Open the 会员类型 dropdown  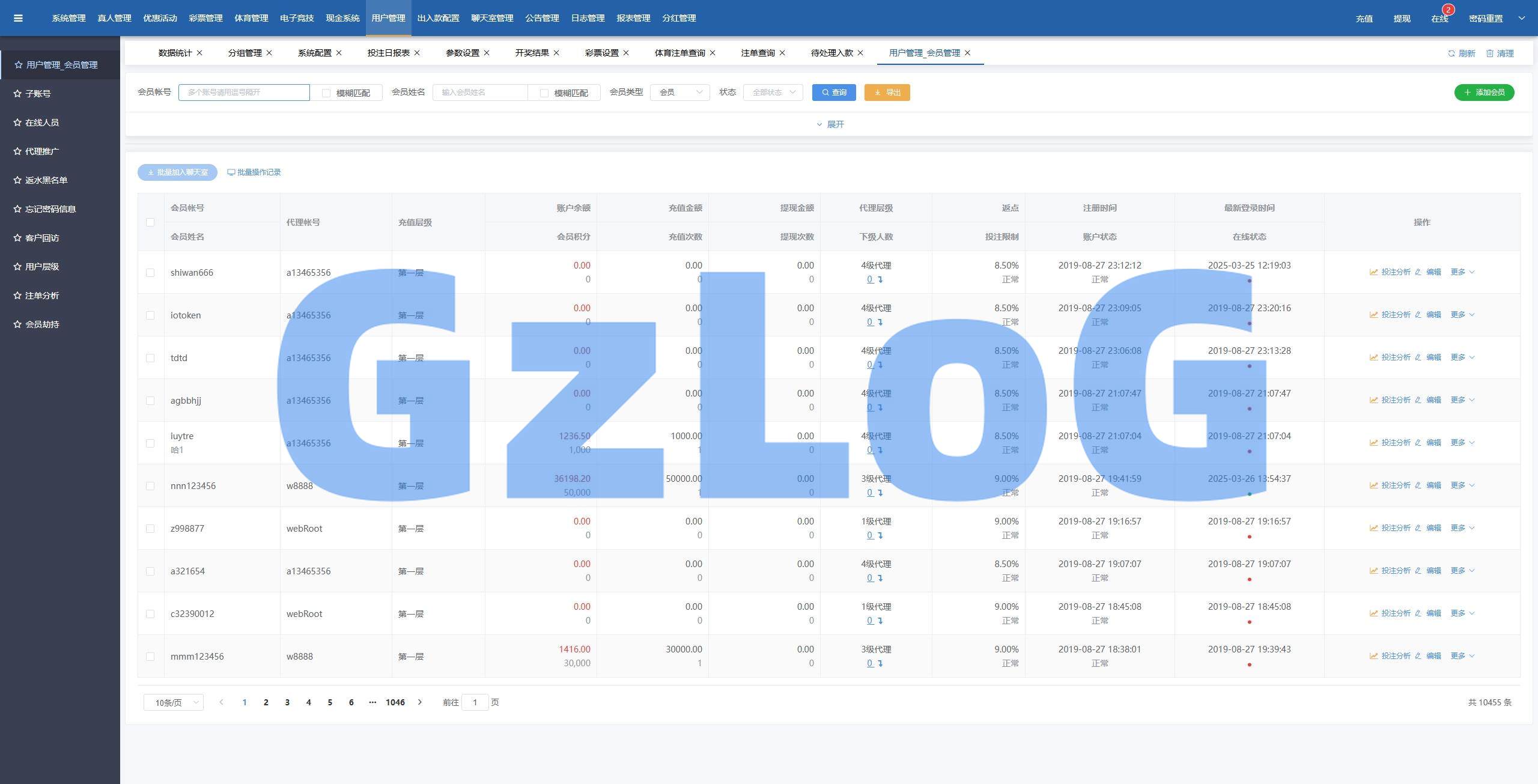coord(679,93)
